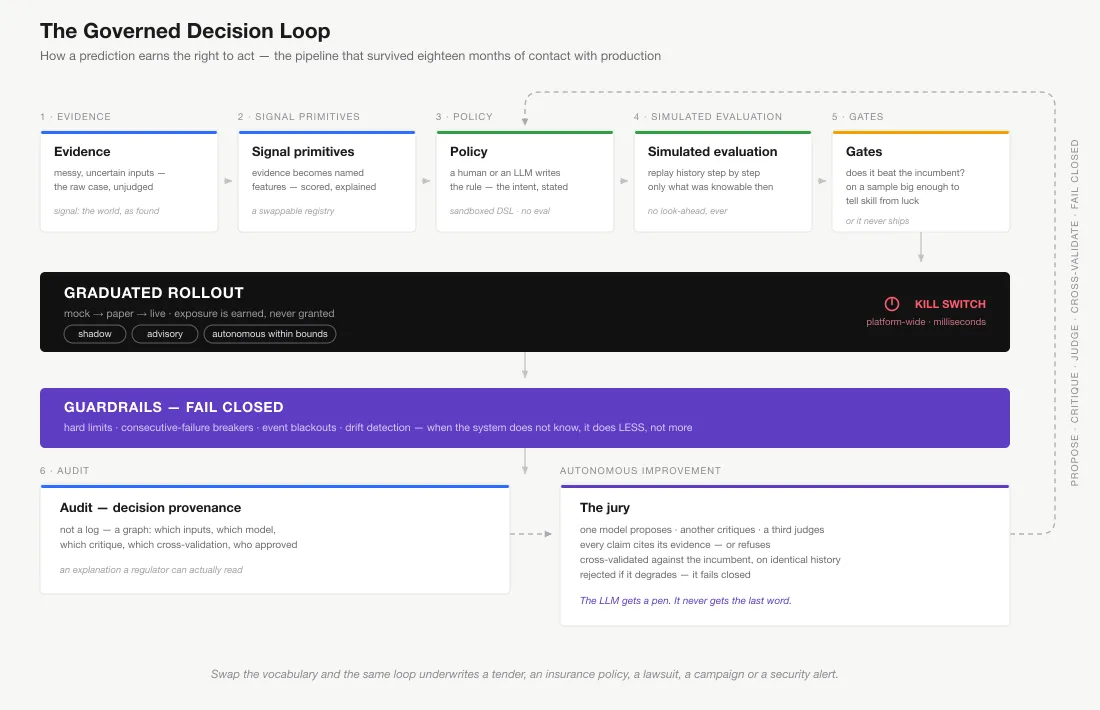
Task: Click 'every claim cites its evidence — or refuses'
Action: coord(675,544)
